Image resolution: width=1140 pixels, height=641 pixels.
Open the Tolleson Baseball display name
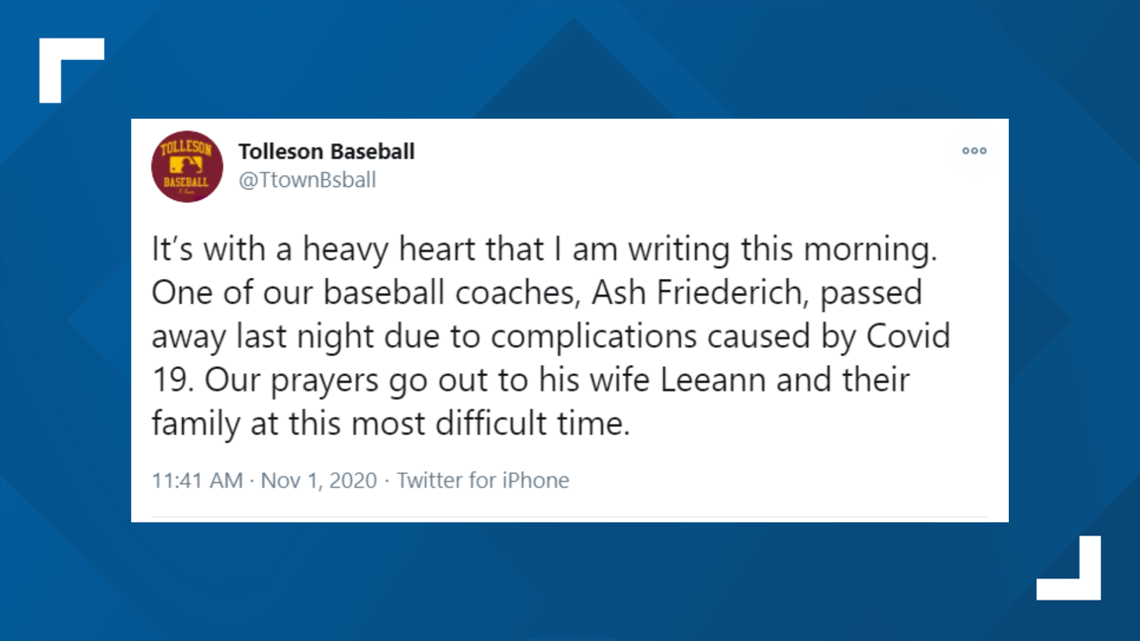[x=326, y=151]
